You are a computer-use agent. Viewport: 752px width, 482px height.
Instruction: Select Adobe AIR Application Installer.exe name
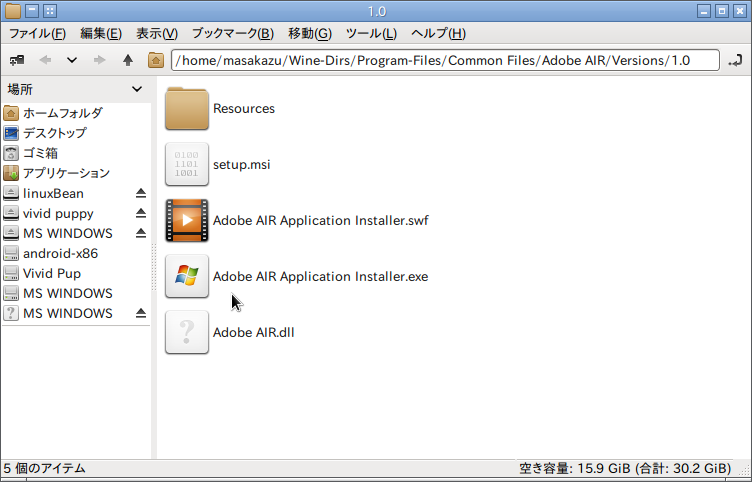click(320, 277)
